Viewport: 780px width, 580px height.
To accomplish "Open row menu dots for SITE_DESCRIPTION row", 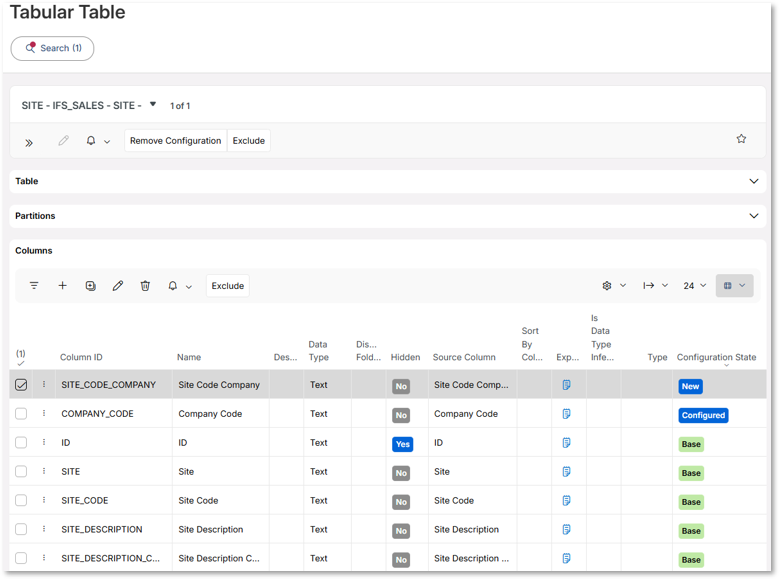I will [44, 528].
